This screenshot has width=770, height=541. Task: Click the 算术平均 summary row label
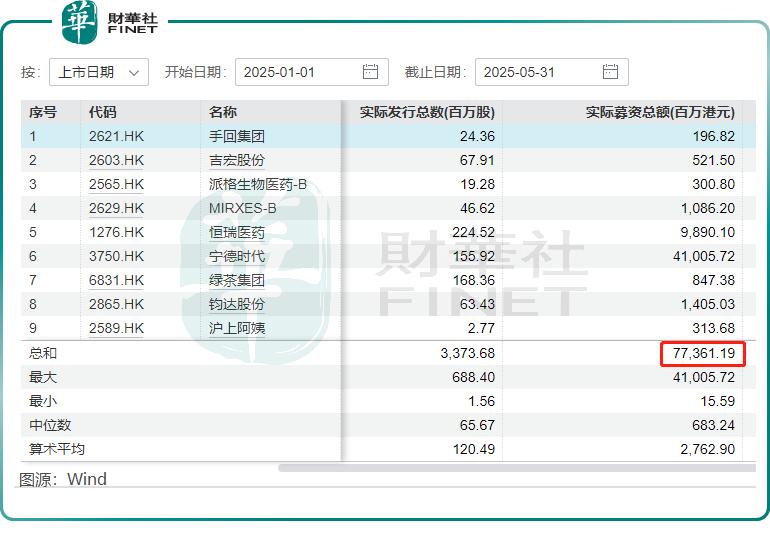[56, 449]
